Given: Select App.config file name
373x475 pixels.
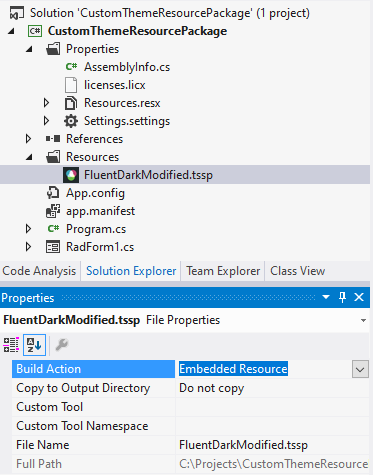Looking at the screenshot, I should 95,193.
